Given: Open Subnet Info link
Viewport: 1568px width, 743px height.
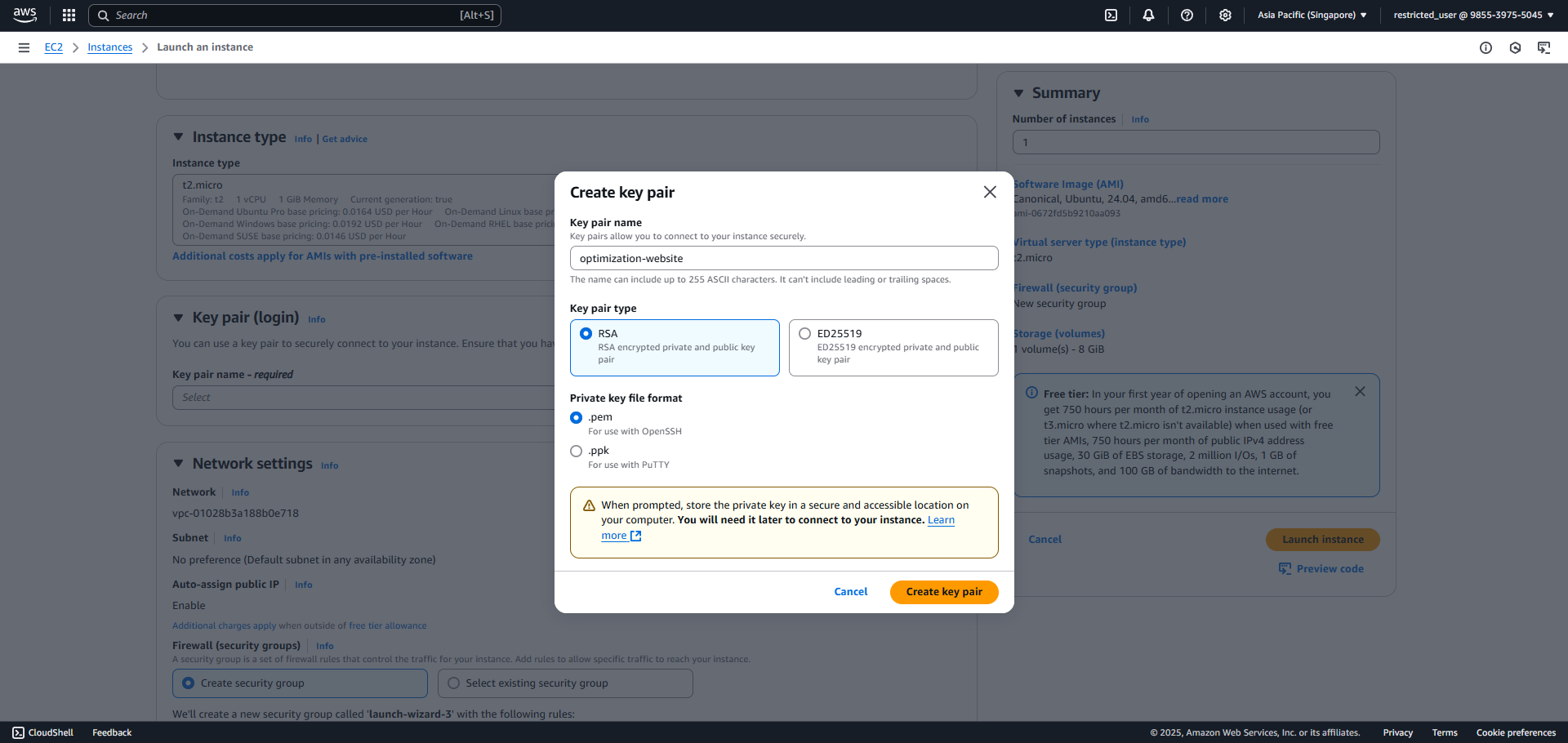Looking at the screenshot, I should pos(232,539).
